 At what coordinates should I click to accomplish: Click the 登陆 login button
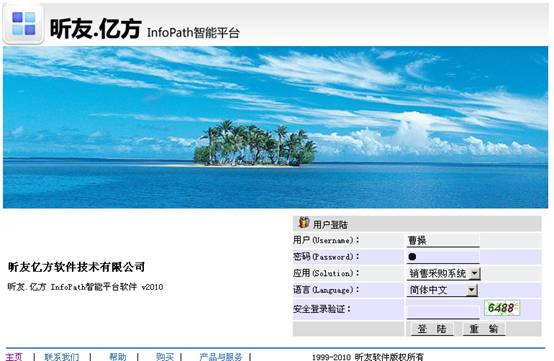(432, 329)
